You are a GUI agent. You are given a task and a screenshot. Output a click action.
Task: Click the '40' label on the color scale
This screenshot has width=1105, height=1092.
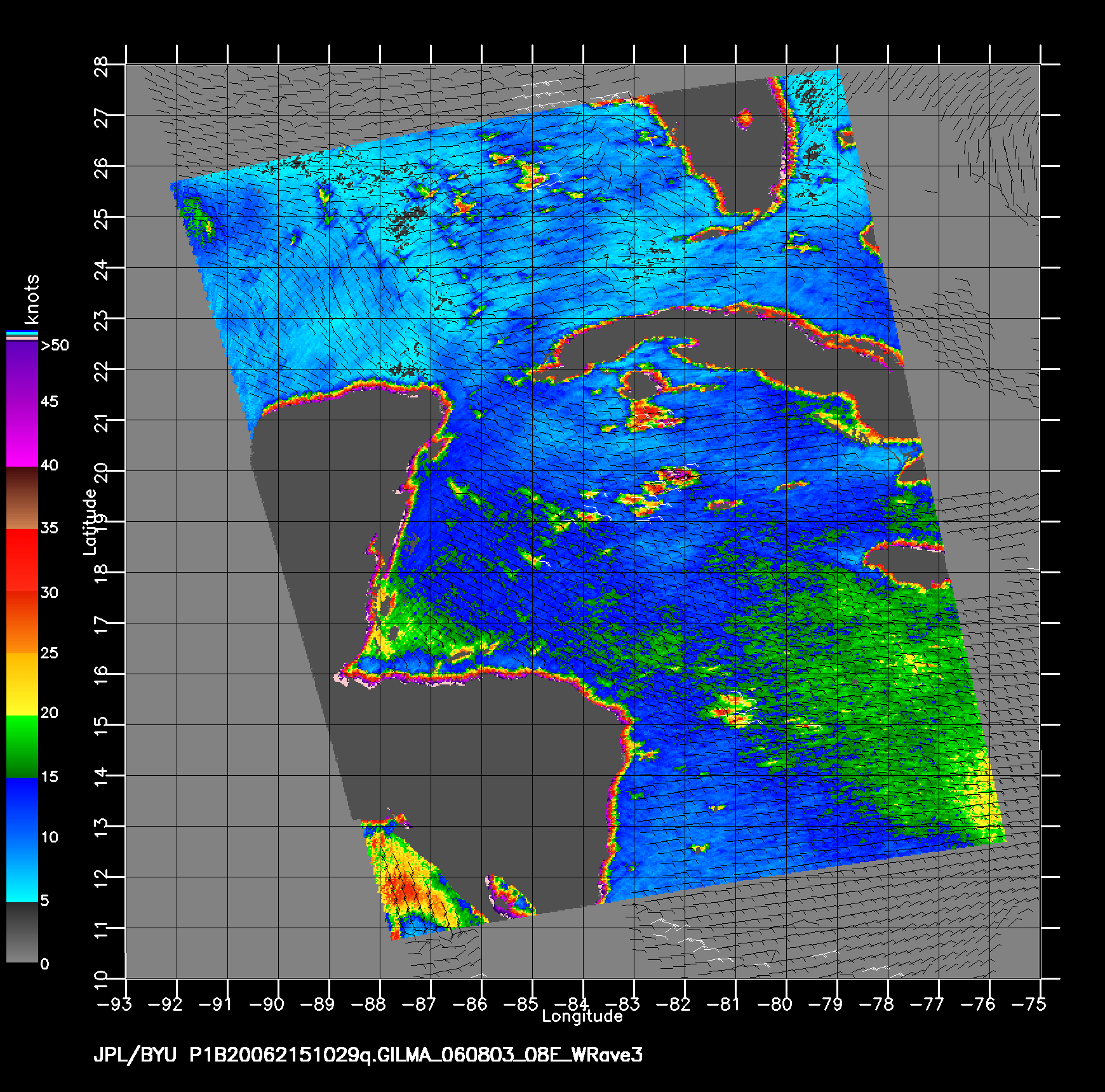(50, 465)
